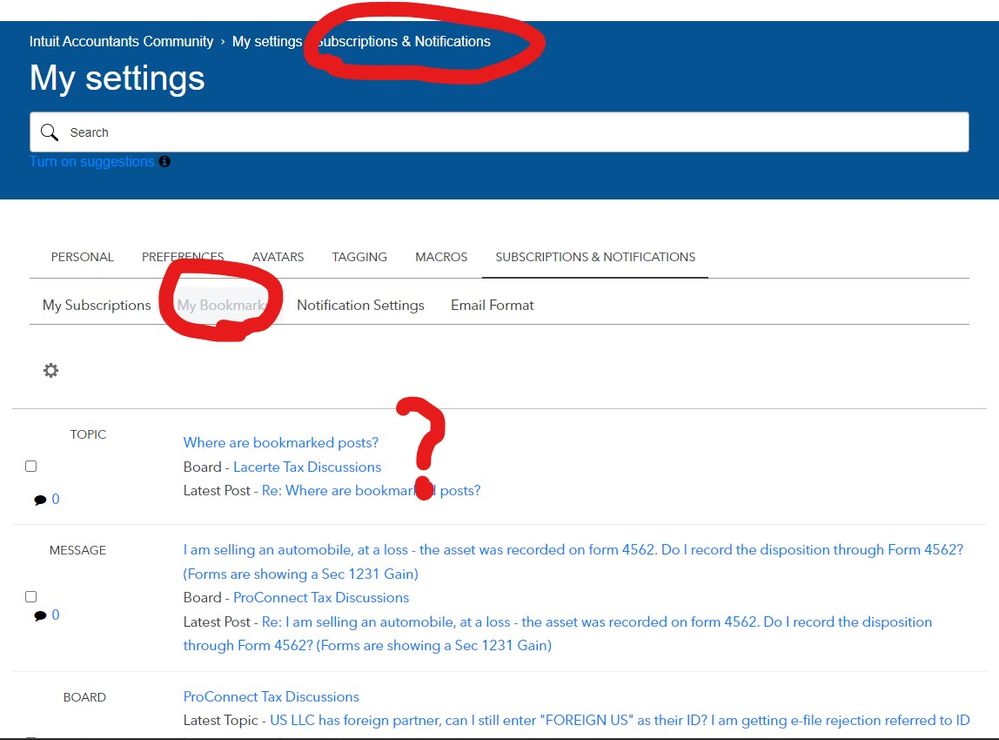Open ProConnect Tax Discussions board heading link
The height and width of the screenshot is (740, 999).
(271, 697)
